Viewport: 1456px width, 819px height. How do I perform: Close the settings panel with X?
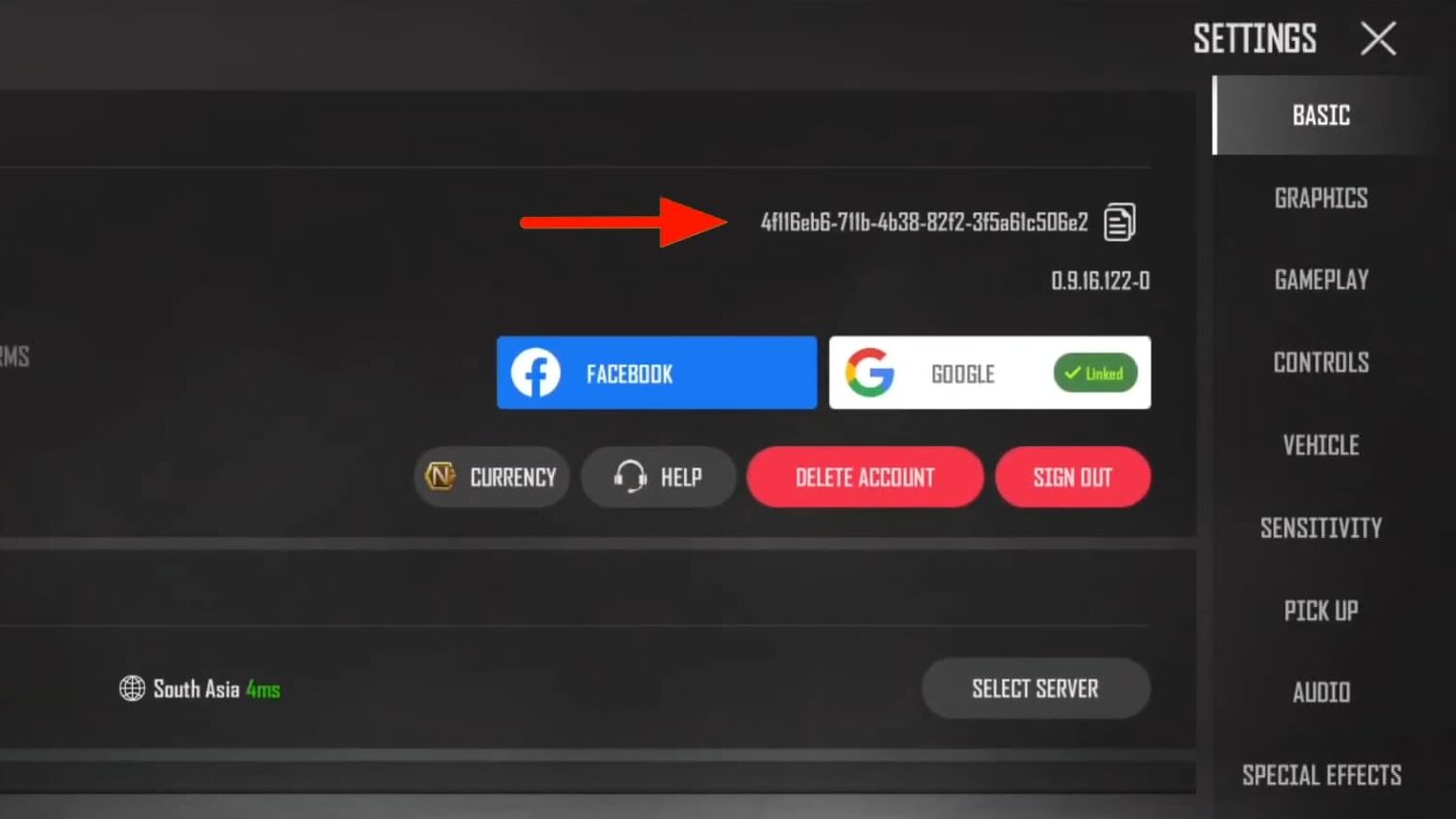pos(1379,39)
